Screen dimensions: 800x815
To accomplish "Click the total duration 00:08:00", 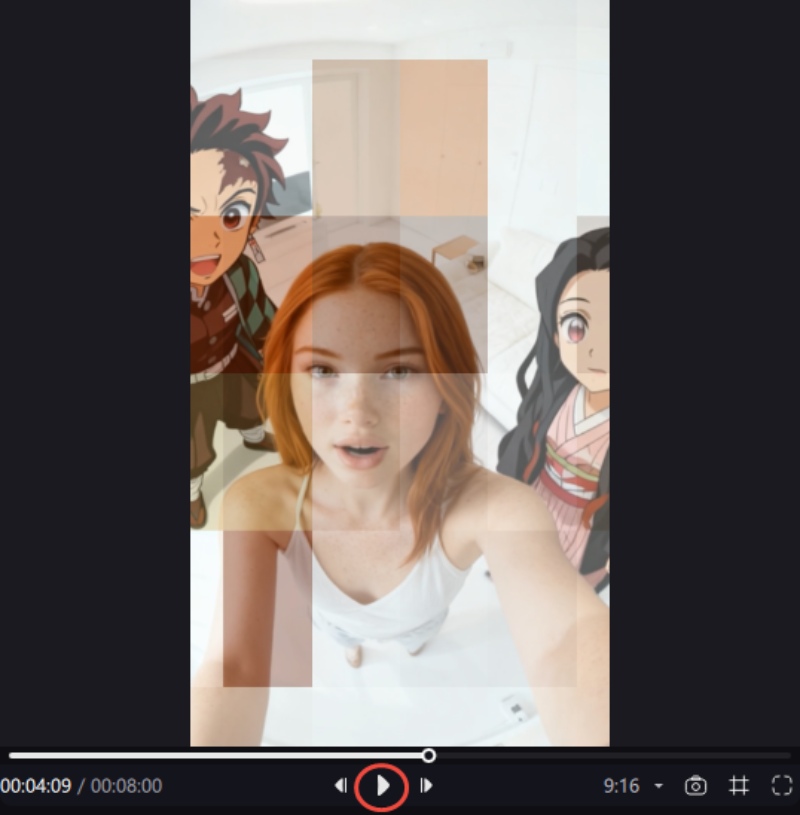I will (126, 786).
